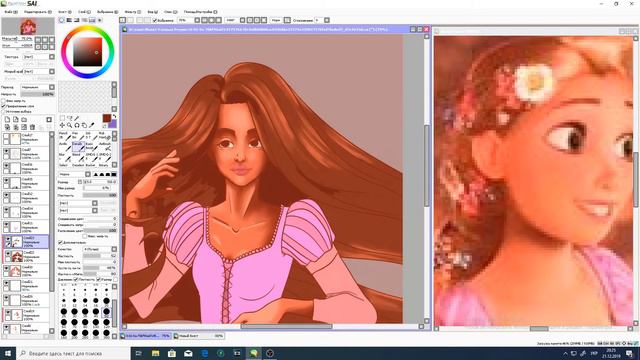The width and height of the screenshot is (640, 360).
Task: Open Task View from the taskbar
Action: click(138, 353)
